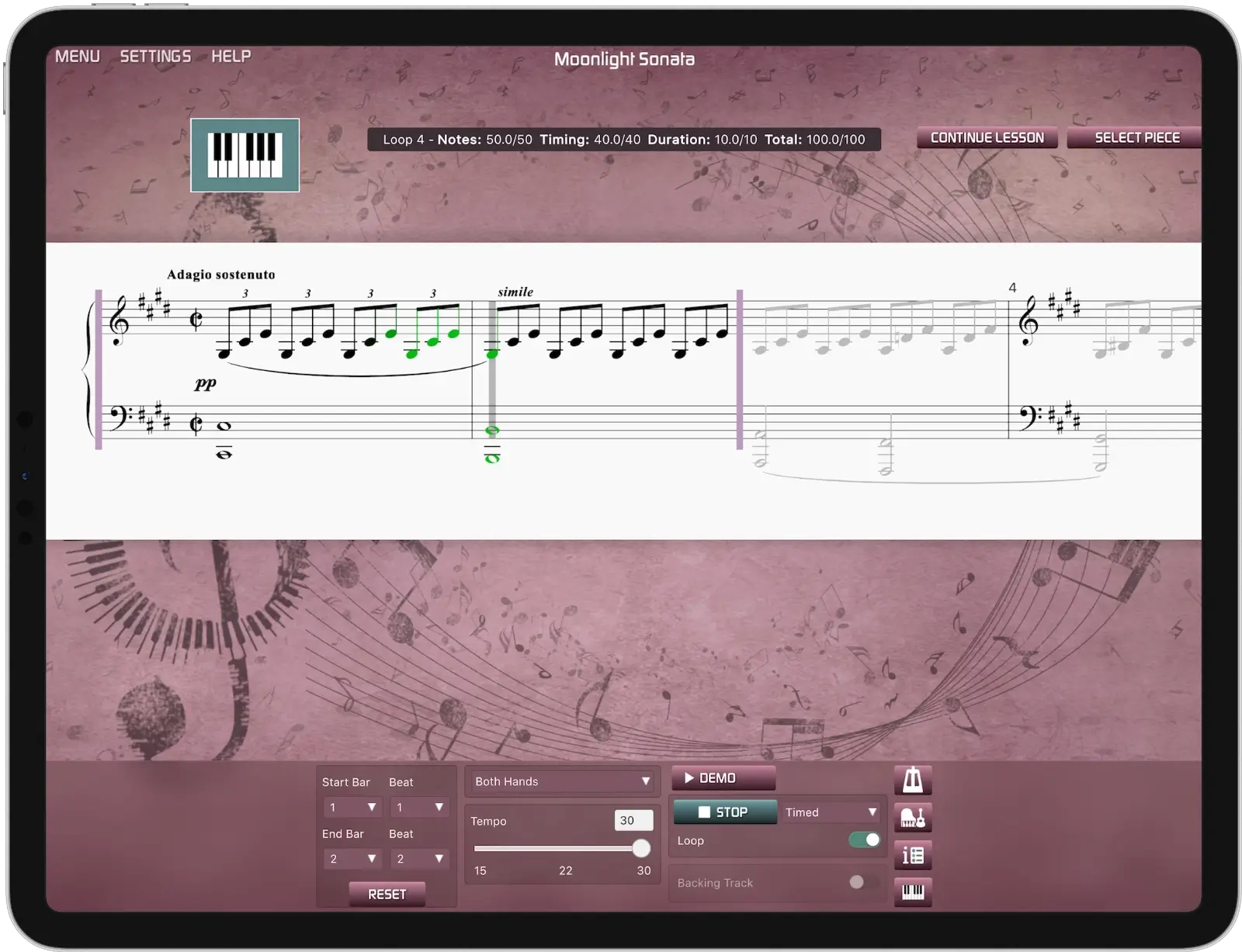The image size is (1242, 952).
Task: Open the Help menu
Action: point(231,56)
